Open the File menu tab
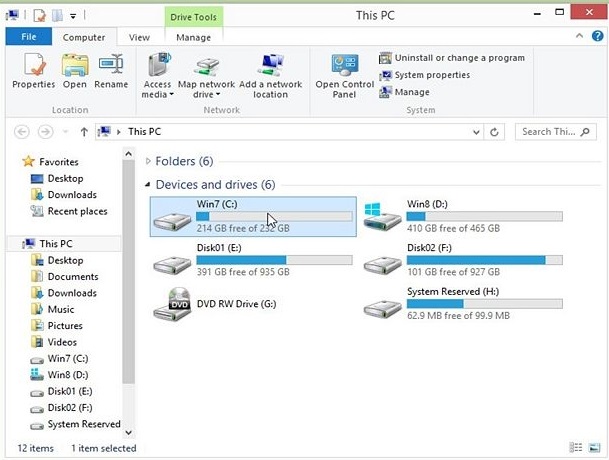 (29, 37)
